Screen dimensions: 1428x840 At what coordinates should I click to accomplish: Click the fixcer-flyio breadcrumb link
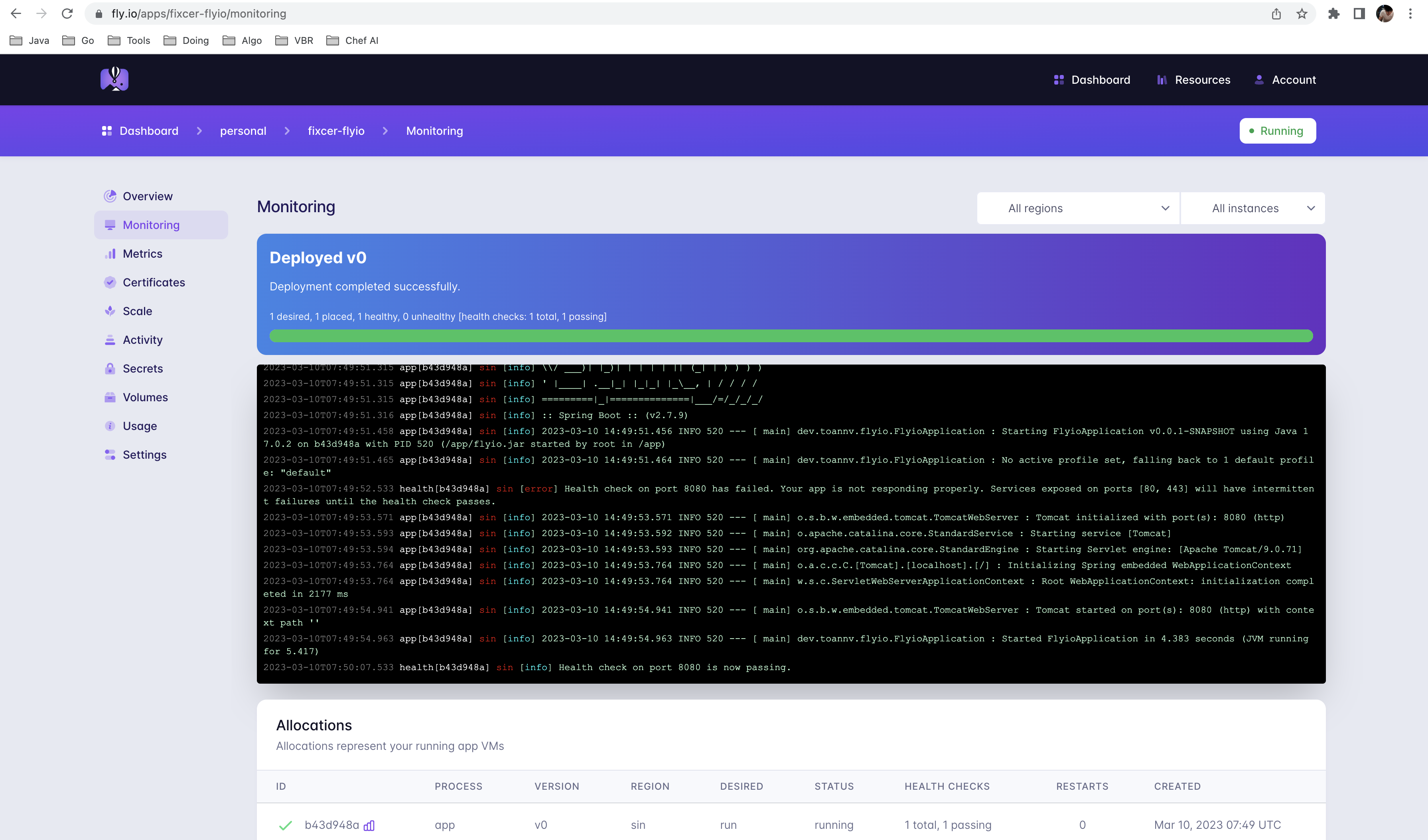(x=336, y=131)
